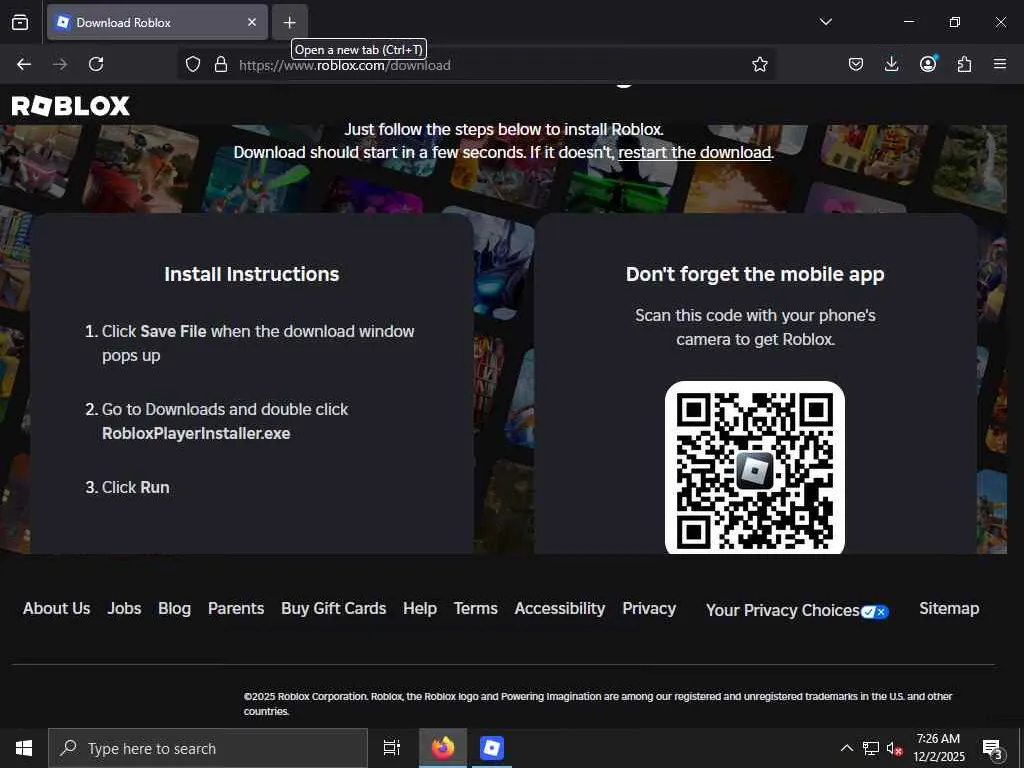1024x768 pixels.
Task: Open the Help footer link
Action: point(420,608)
